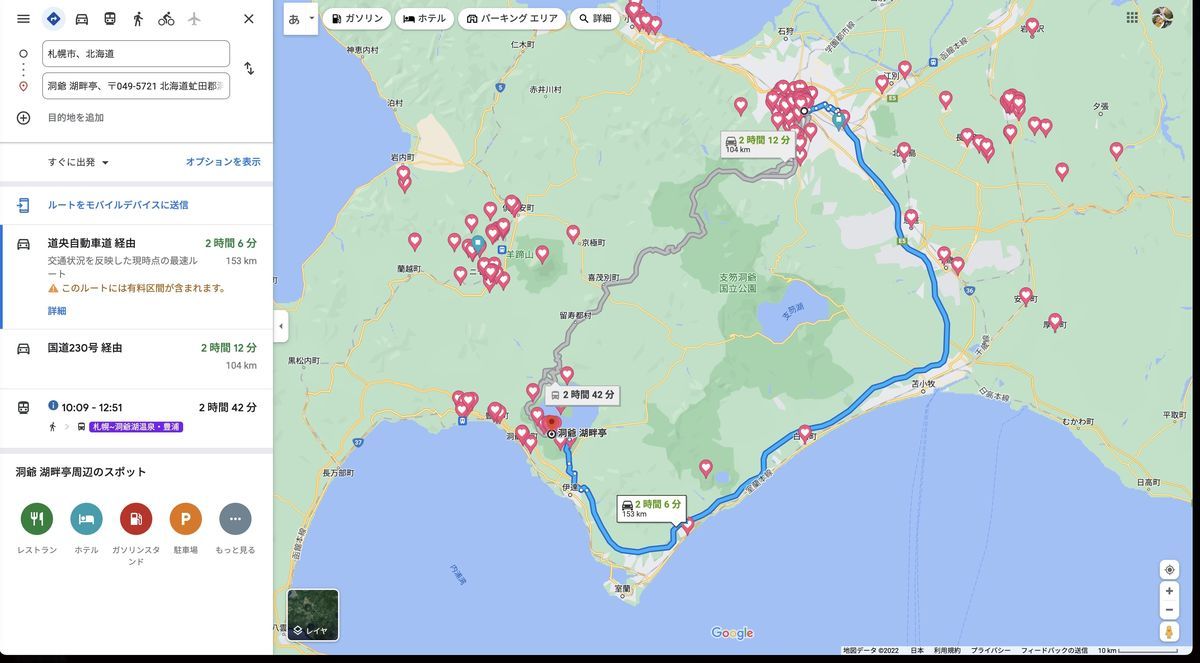Open the hamburger main menu
Screen dimensions: 1200x663
23,19
